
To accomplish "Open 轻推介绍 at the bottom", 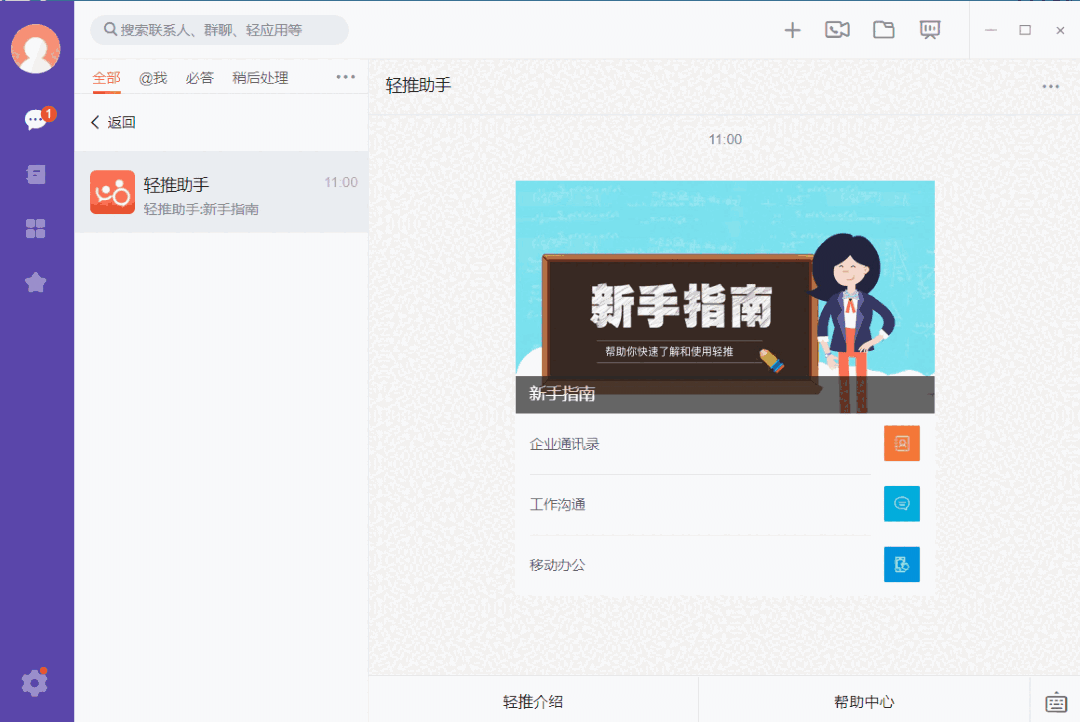I will tap(533, 701).
